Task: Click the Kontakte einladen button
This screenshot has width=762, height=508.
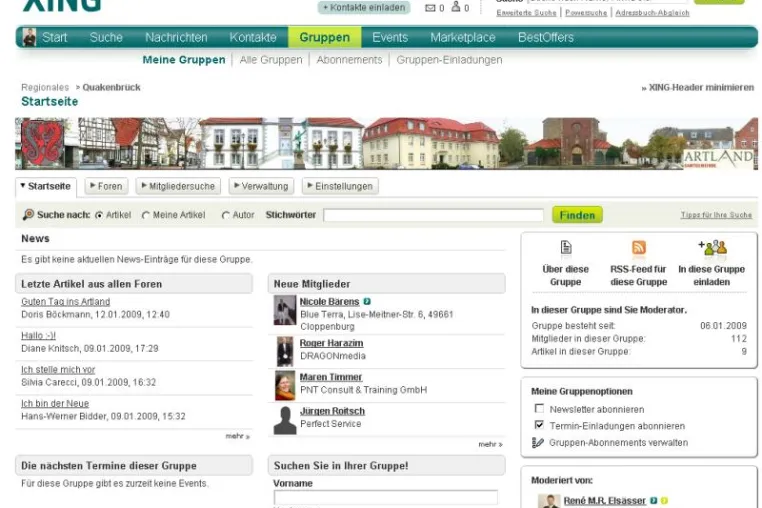Action: (x=364, y=7)
